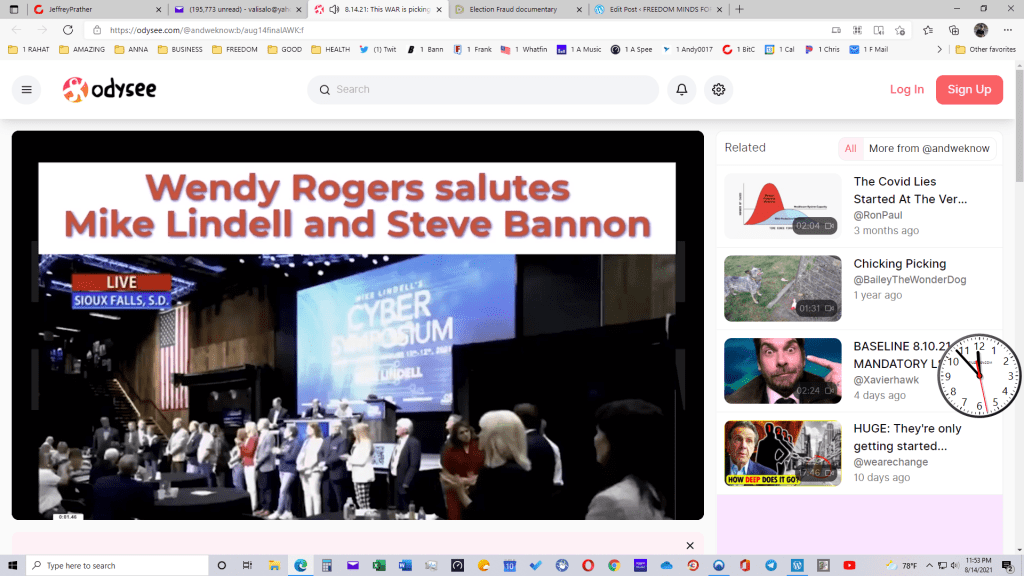The image size is (1024, 576).
Task: Expand the bookmarks overflow chevron
Action: 939,49
